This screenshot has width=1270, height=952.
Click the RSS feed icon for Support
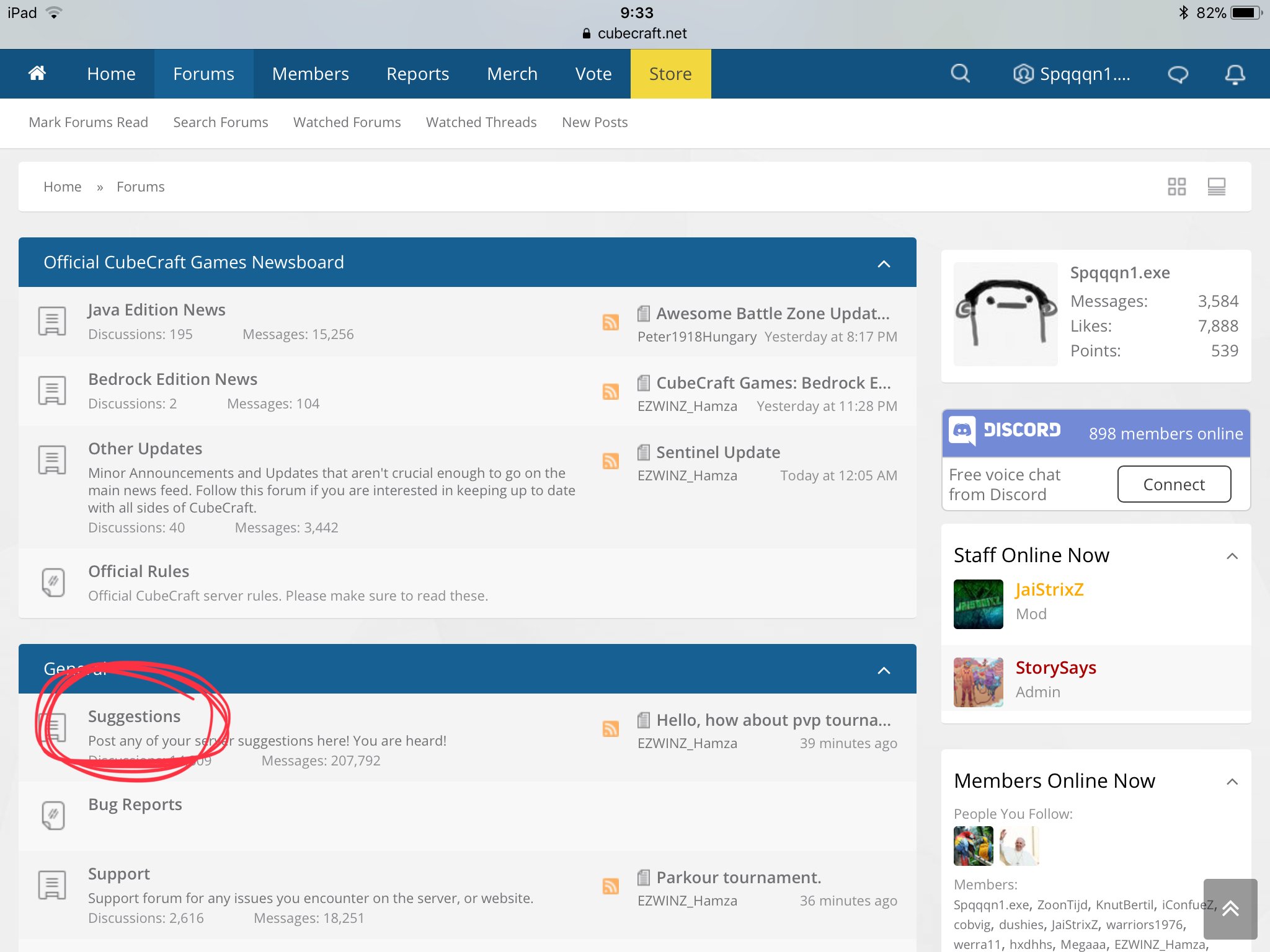coord(610,886)
